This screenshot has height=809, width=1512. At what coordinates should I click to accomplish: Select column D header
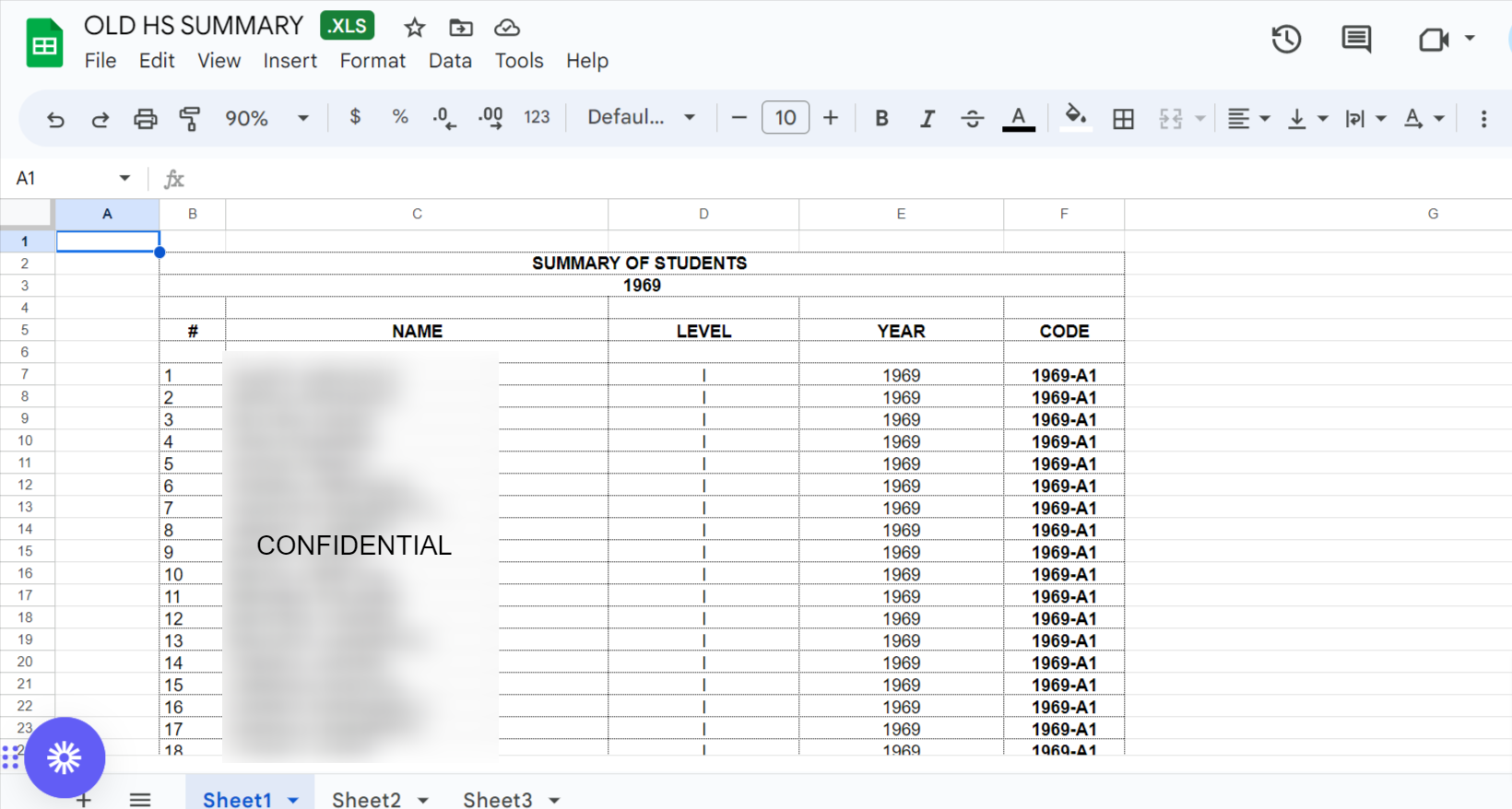pos(703,214)
